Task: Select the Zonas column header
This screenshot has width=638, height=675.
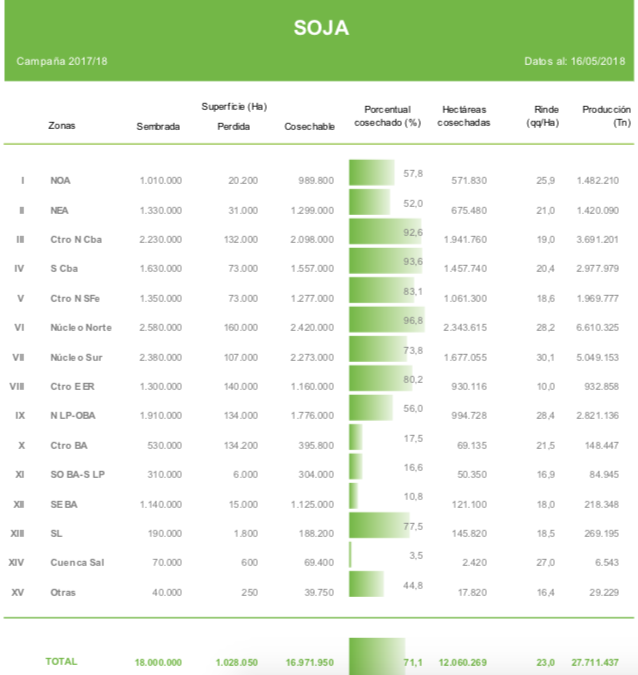Action: (61, 126)
